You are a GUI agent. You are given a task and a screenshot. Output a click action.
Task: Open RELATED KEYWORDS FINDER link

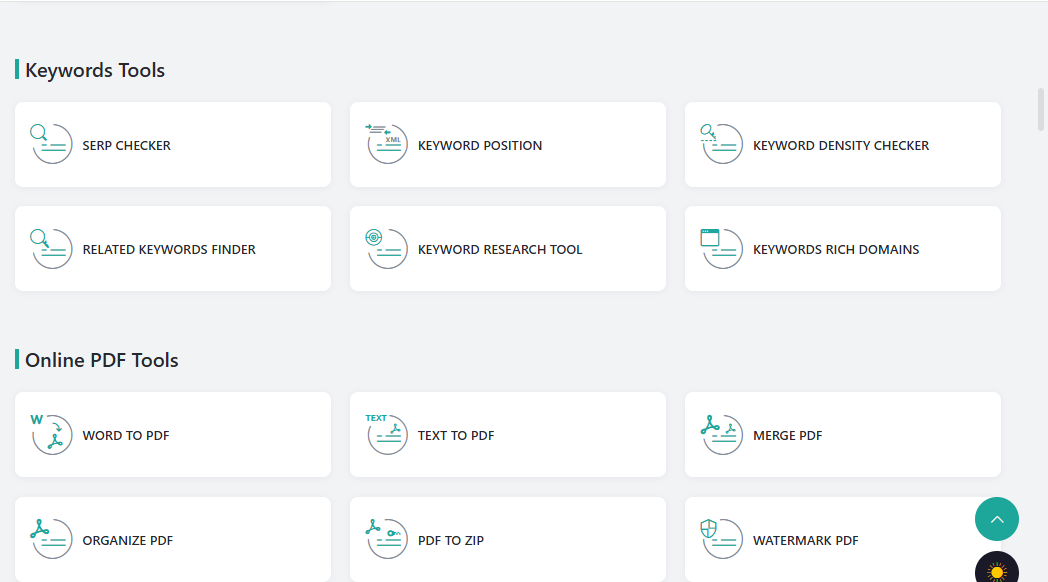coord(169,250)
